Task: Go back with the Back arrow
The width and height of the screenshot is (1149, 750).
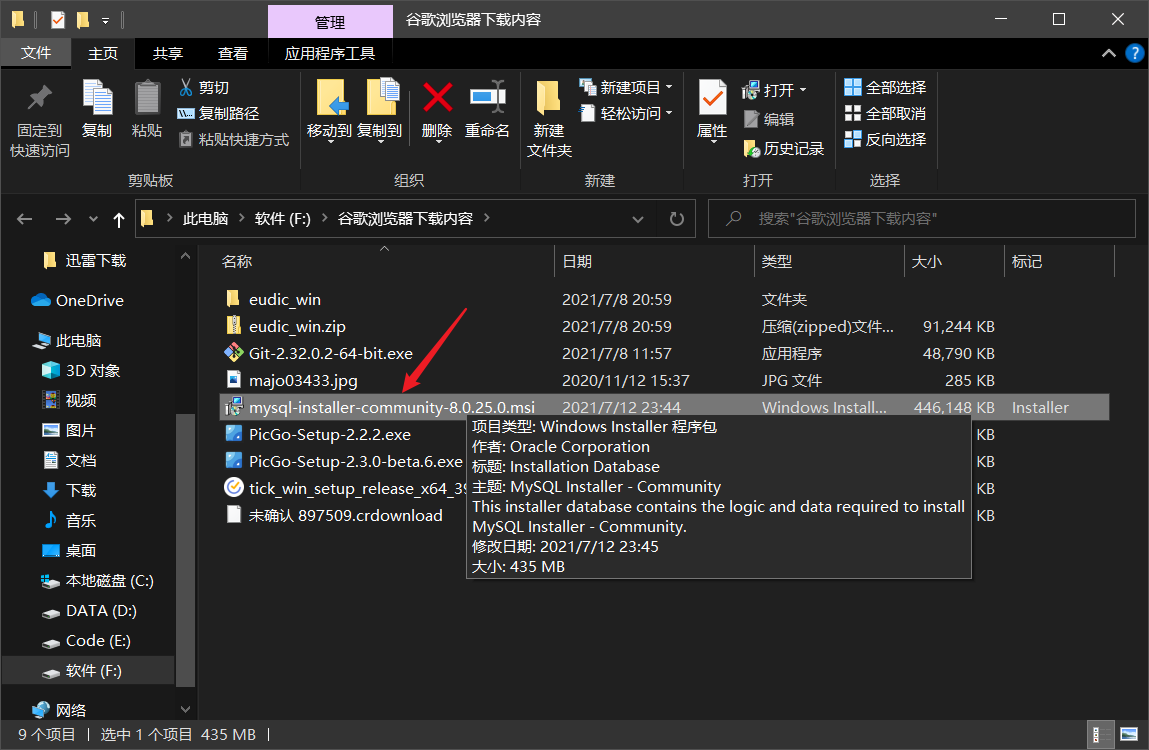Action: (25, 218)
